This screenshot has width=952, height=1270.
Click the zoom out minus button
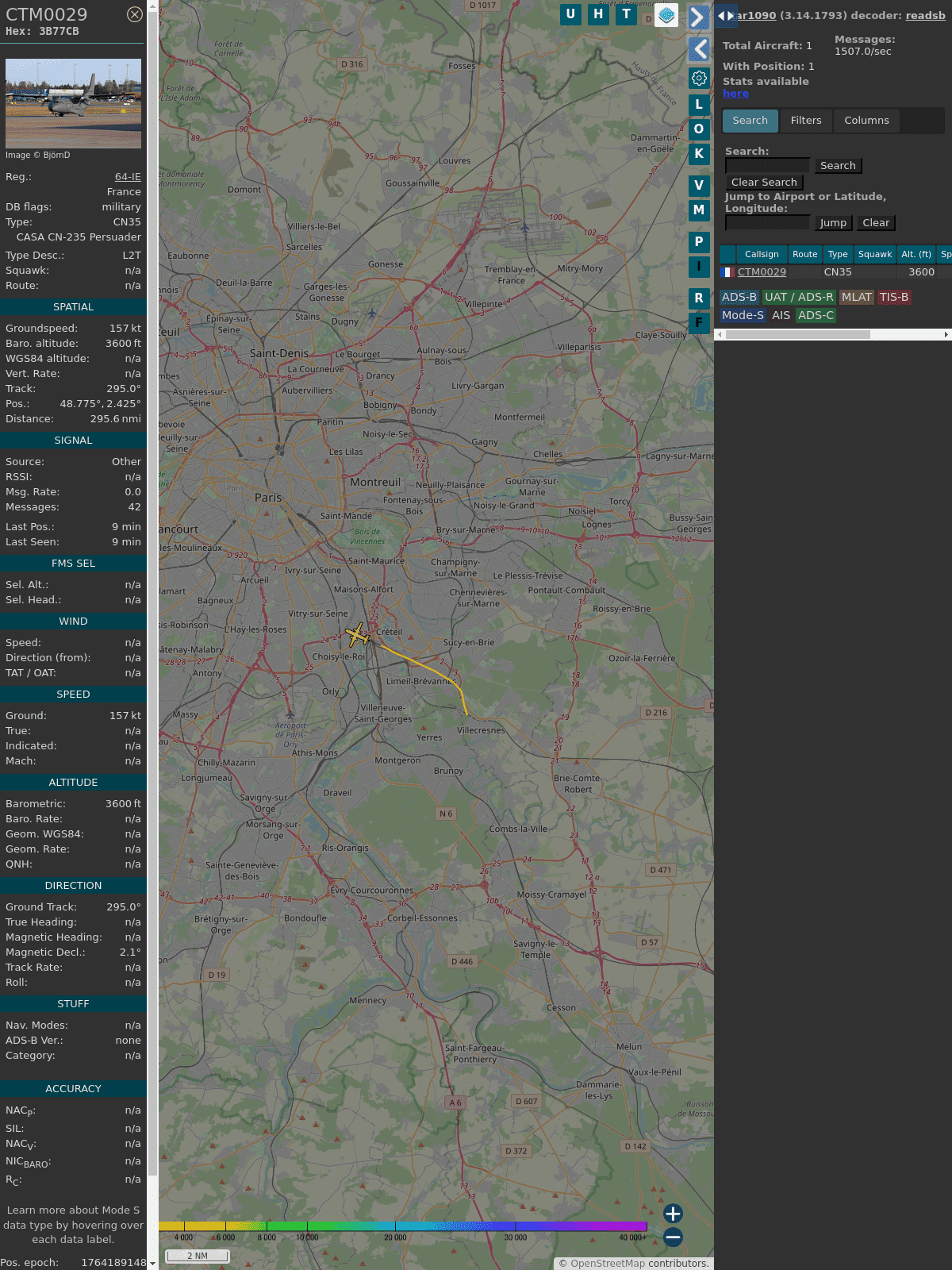pos(673,1237)
